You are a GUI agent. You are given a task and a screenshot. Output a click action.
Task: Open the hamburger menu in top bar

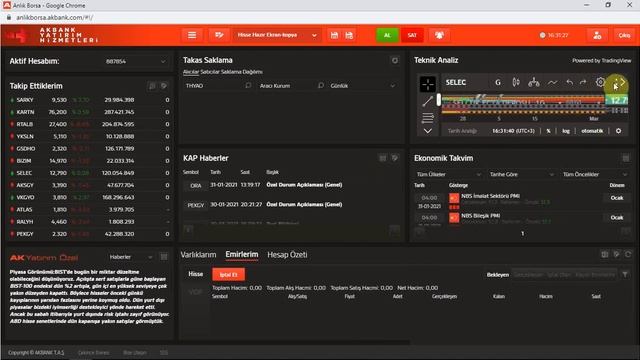[x=192, y=35]
